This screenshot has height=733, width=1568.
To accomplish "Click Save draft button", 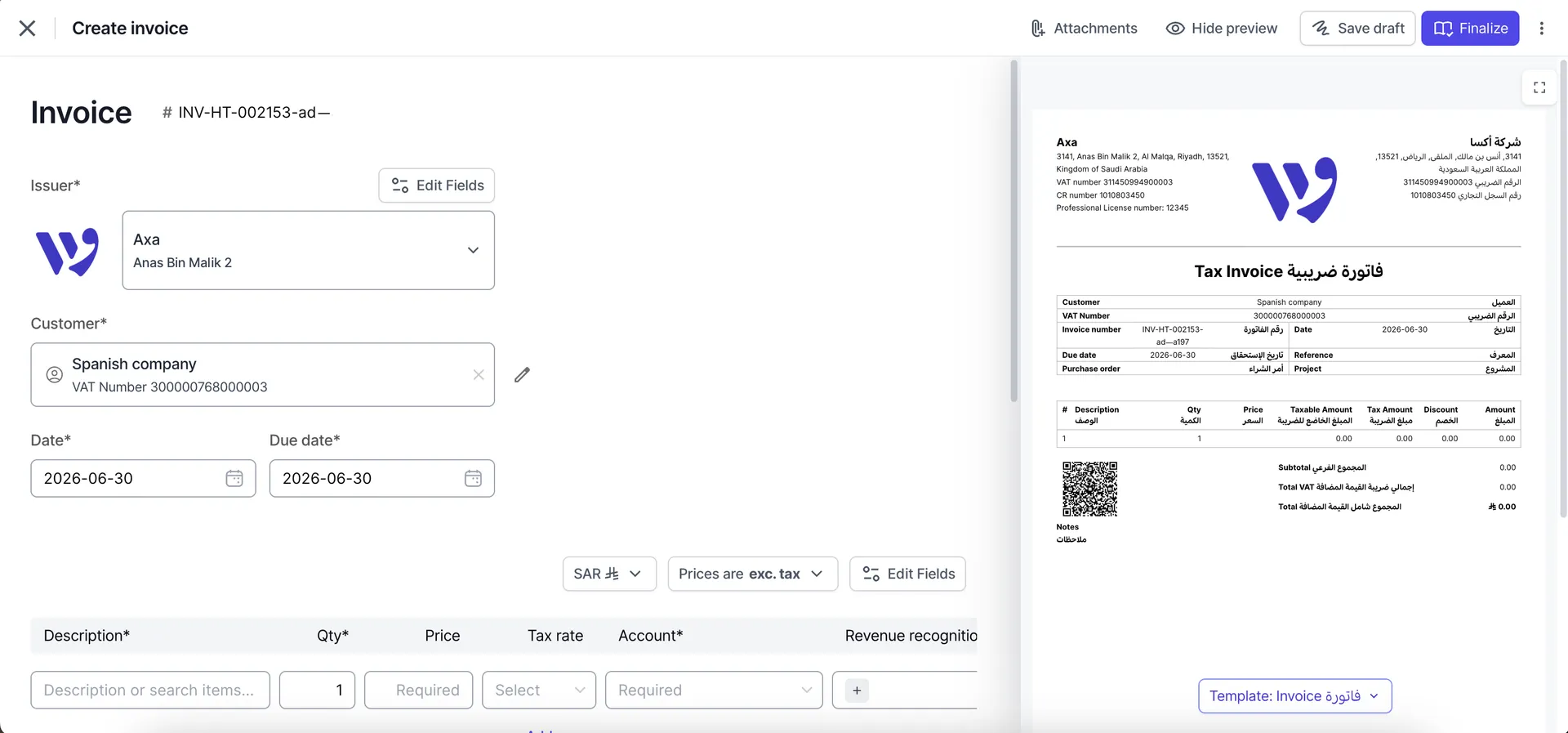I will pyautogui.click(x=1357, y=29).
